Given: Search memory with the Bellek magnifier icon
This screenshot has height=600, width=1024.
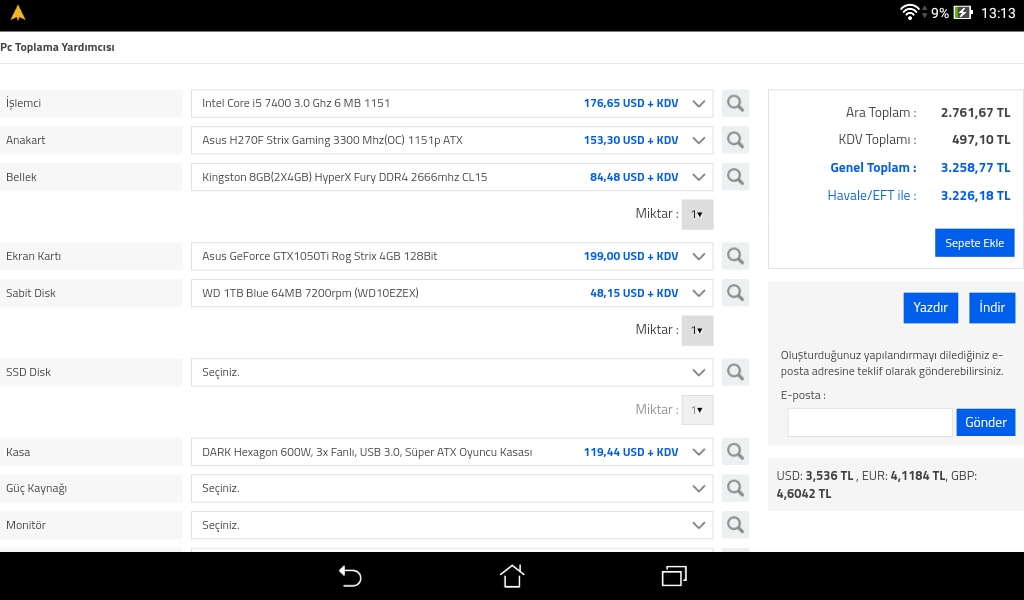Looking at the screenshot, I should pyautogui.click(x=735, y=177).
